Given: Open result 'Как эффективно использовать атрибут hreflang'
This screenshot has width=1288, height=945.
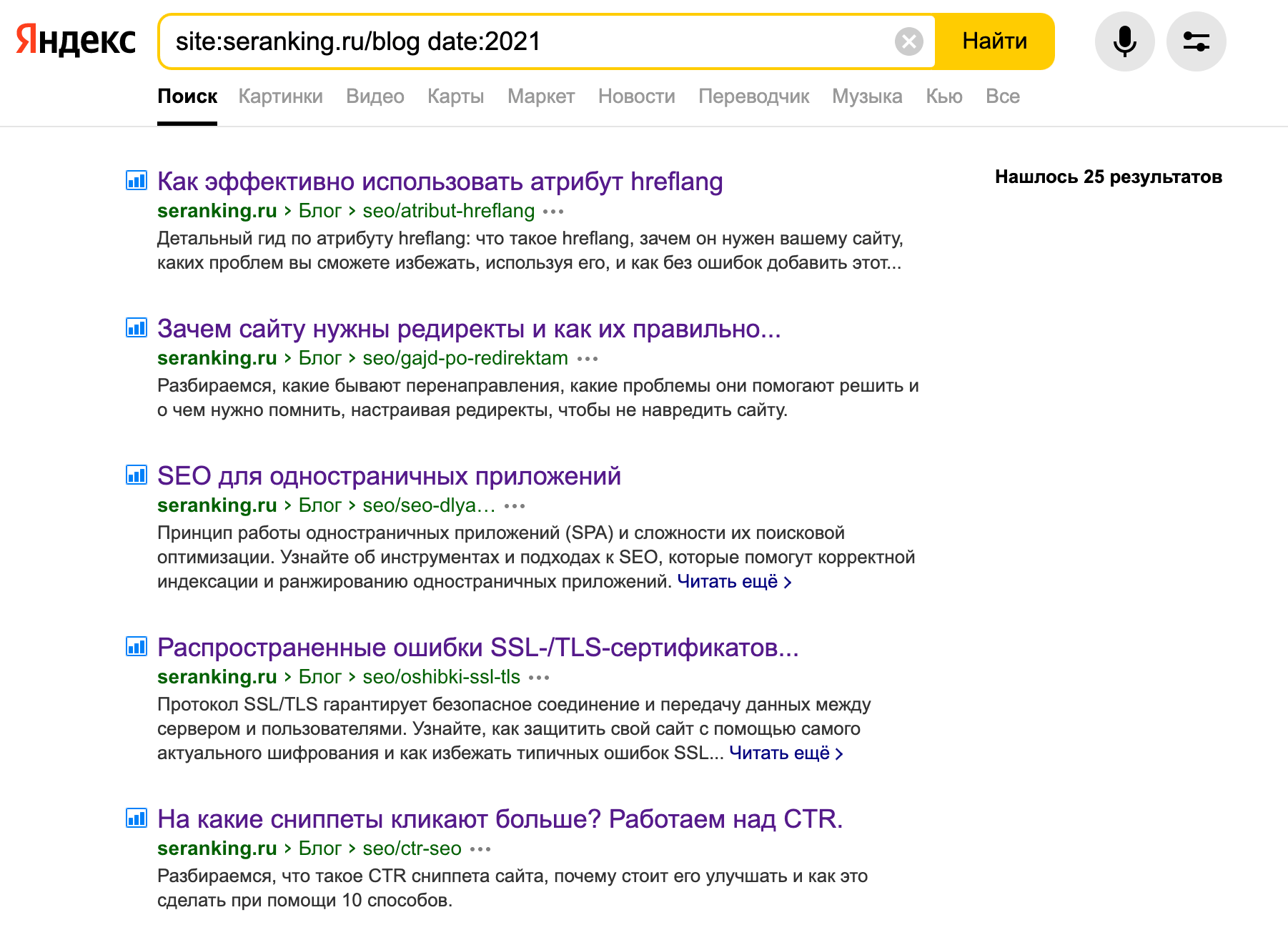Looking at the screenshot, I should tap(440, 182).
